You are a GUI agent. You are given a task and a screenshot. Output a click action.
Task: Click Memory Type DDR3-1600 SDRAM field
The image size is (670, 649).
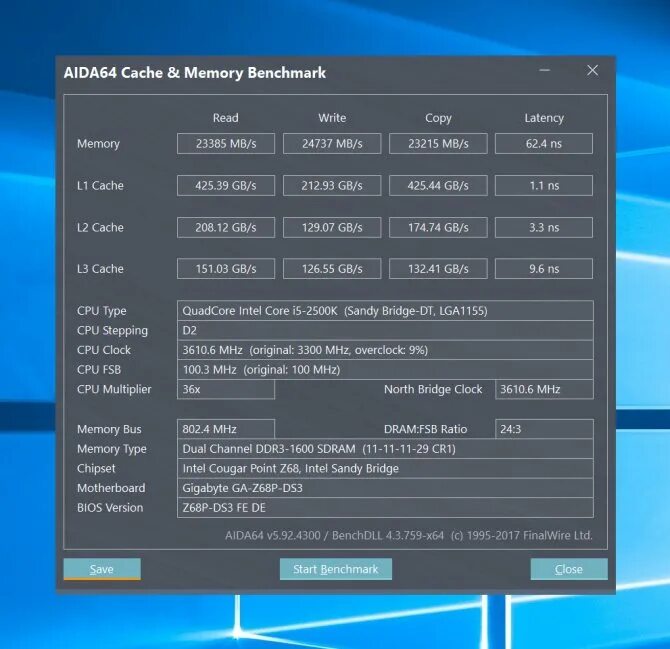[385, 449]
